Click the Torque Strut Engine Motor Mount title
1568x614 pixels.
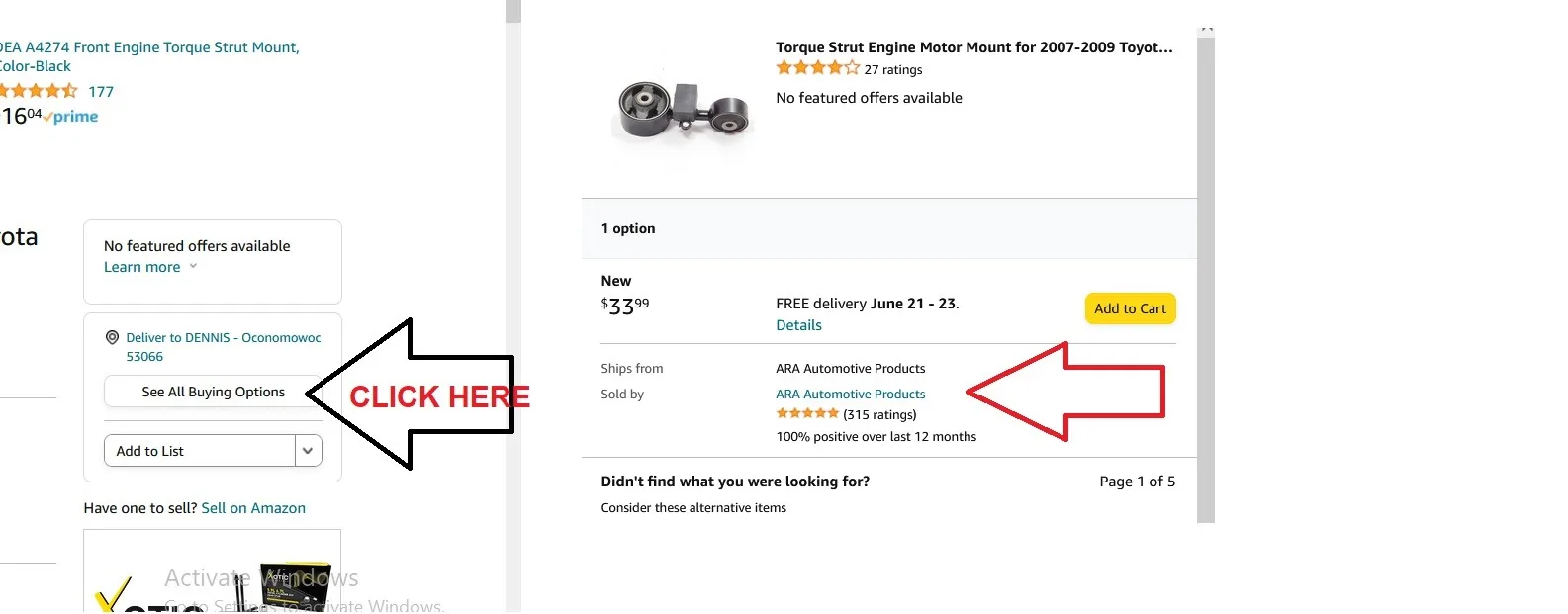[x=974, y=46]
